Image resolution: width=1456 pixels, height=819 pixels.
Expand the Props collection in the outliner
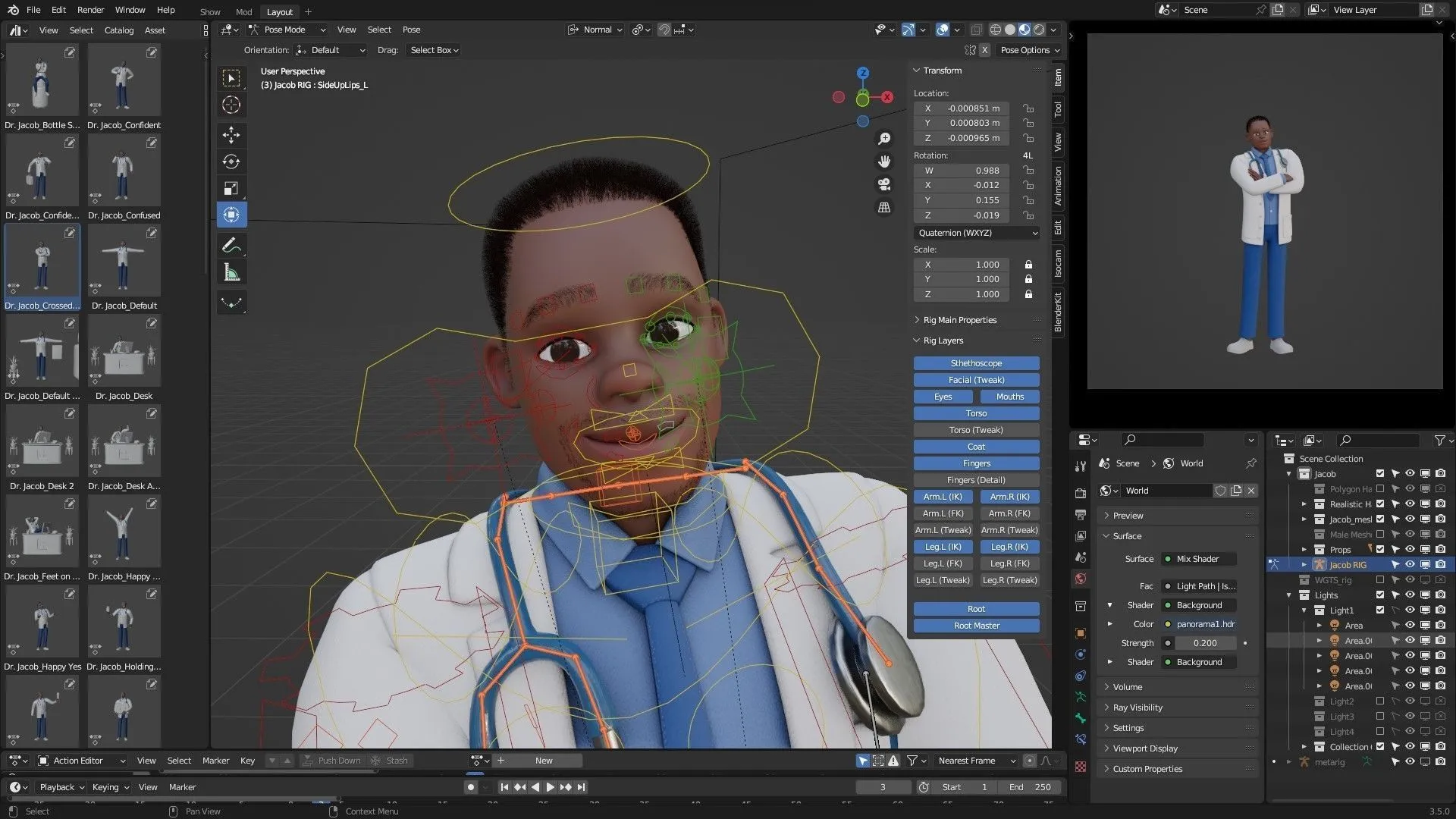(x=1304, y=549)
